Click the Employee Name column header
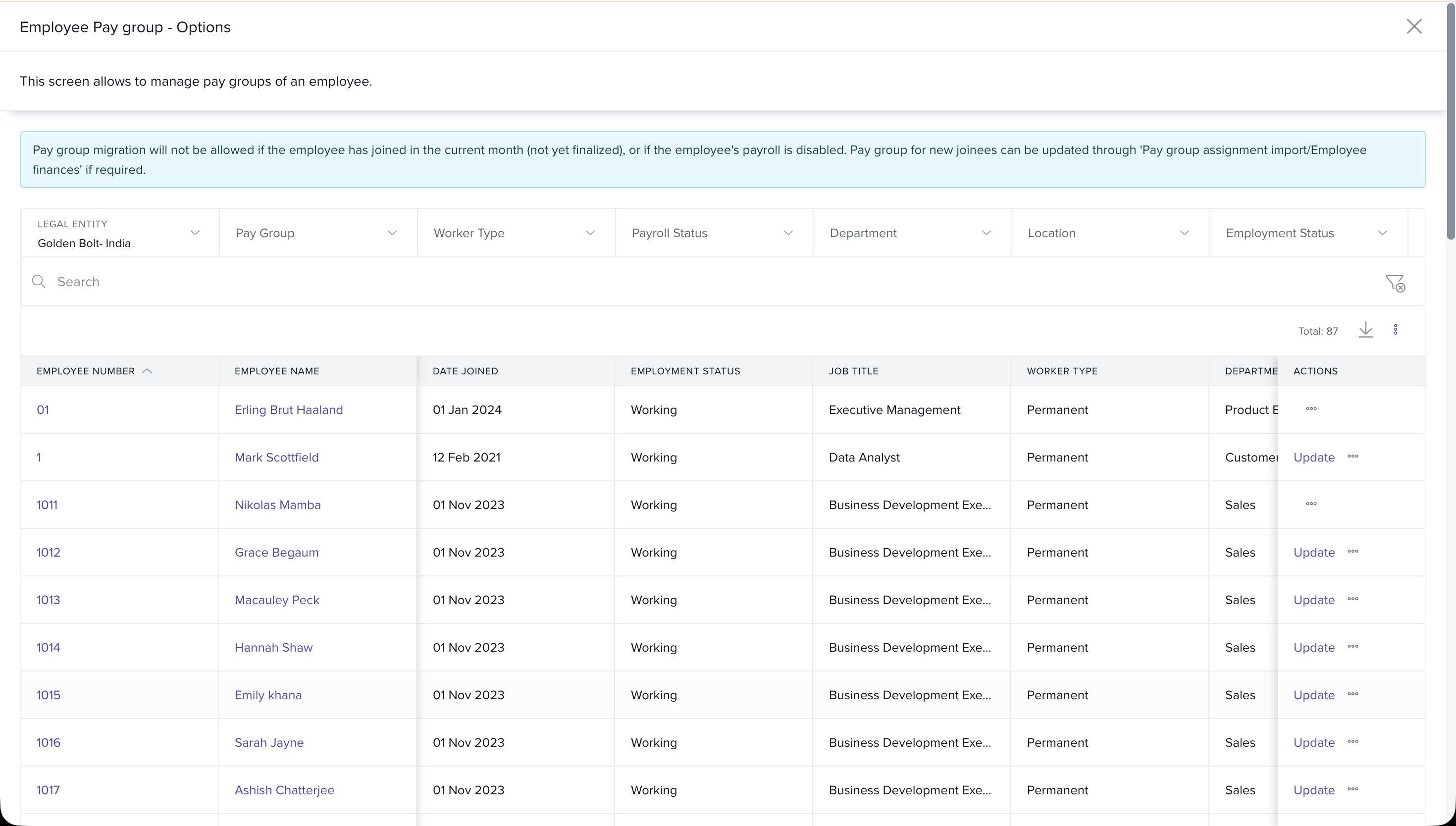The width and height of the screenshot is (1456, 826). pos(277,371)
